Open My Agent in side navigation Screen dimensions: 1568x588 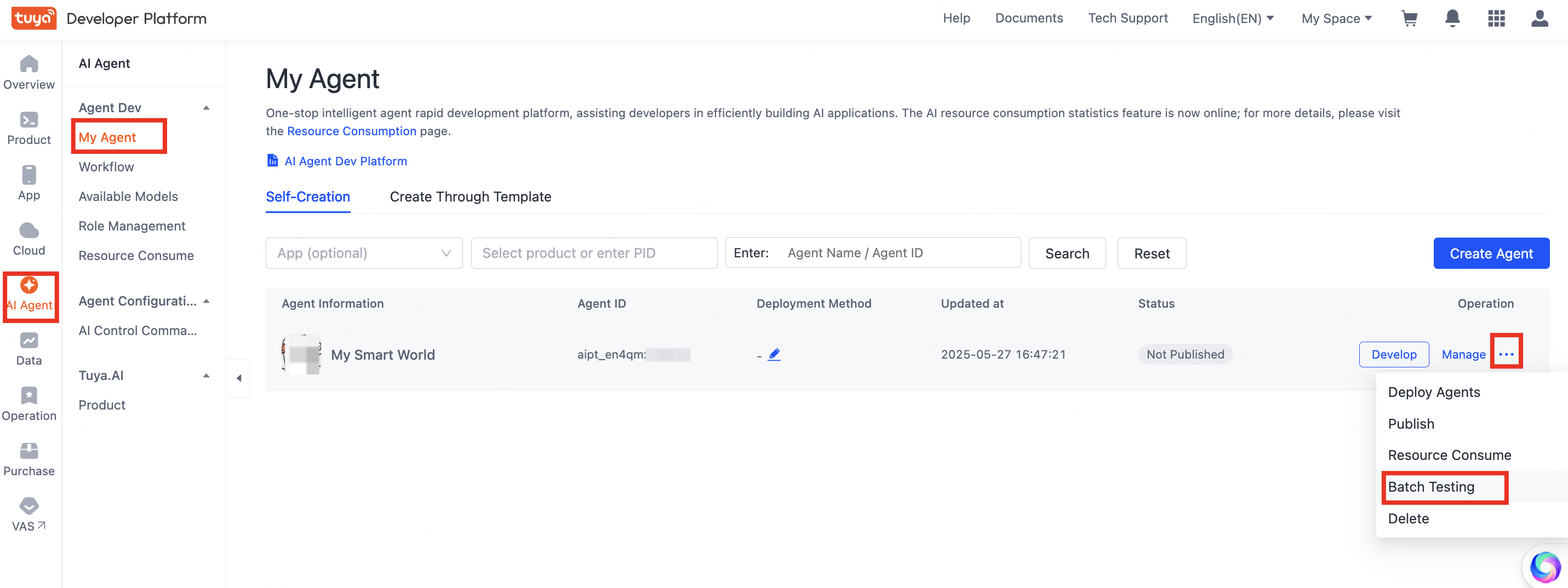(x=107, y=137)
